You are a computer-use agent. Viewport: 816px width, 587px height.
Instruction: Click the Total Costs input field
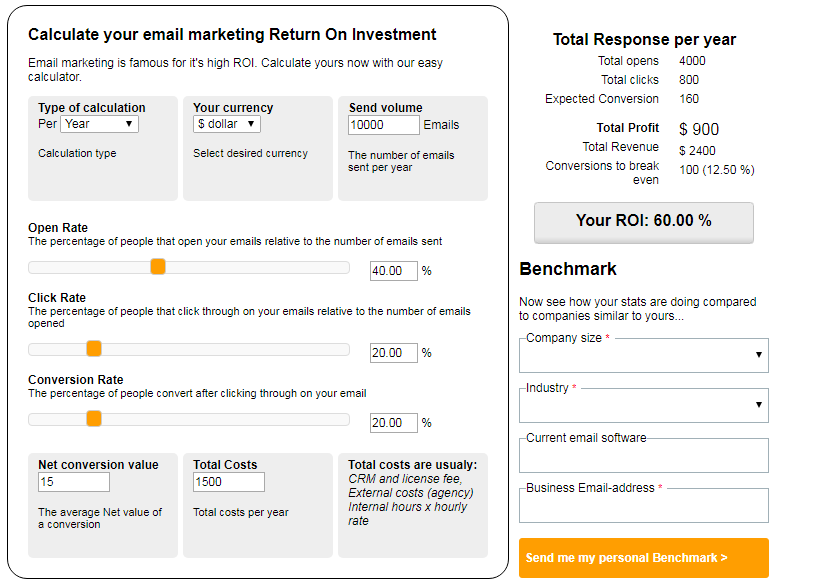point(229,482)
